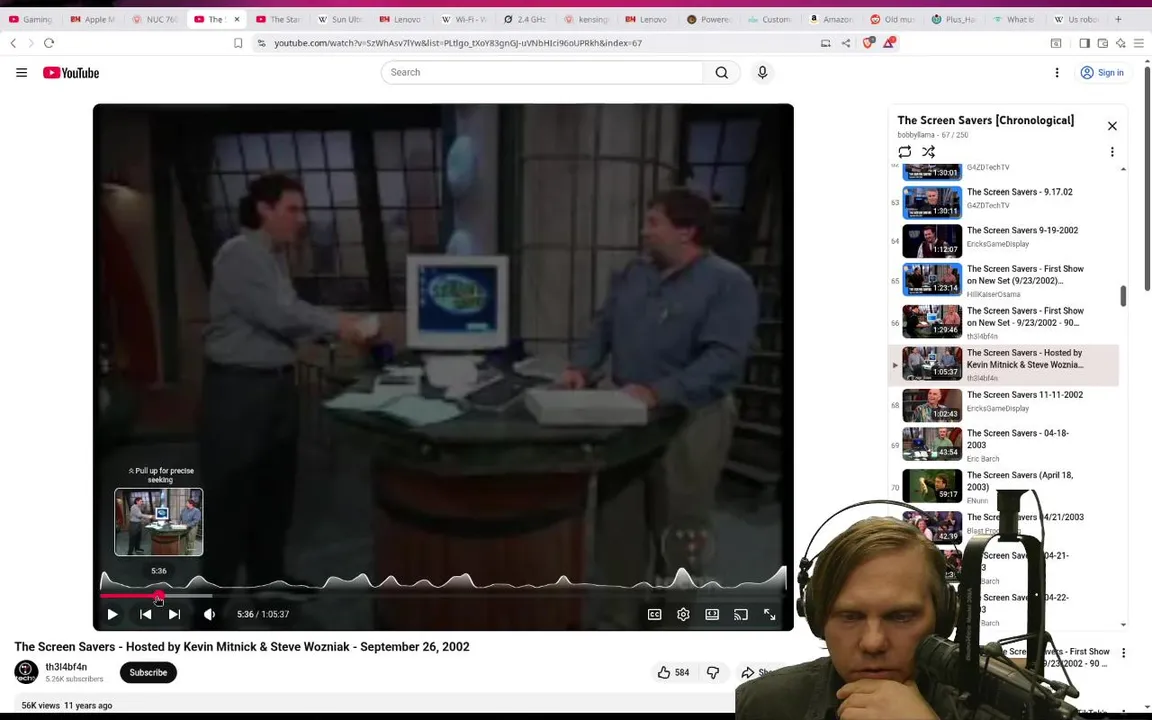
Task: Open Eric Barch's 04-18-2003 video thumbnail
Action: tap(932, 444)
